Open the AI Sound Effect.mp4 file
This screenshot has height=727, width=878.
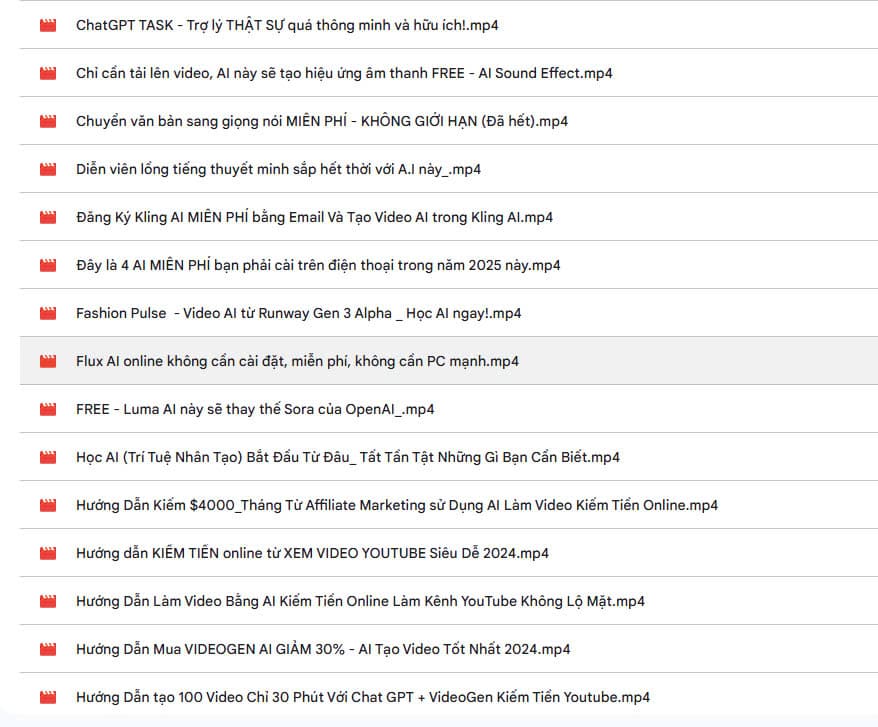coord(344,73)
